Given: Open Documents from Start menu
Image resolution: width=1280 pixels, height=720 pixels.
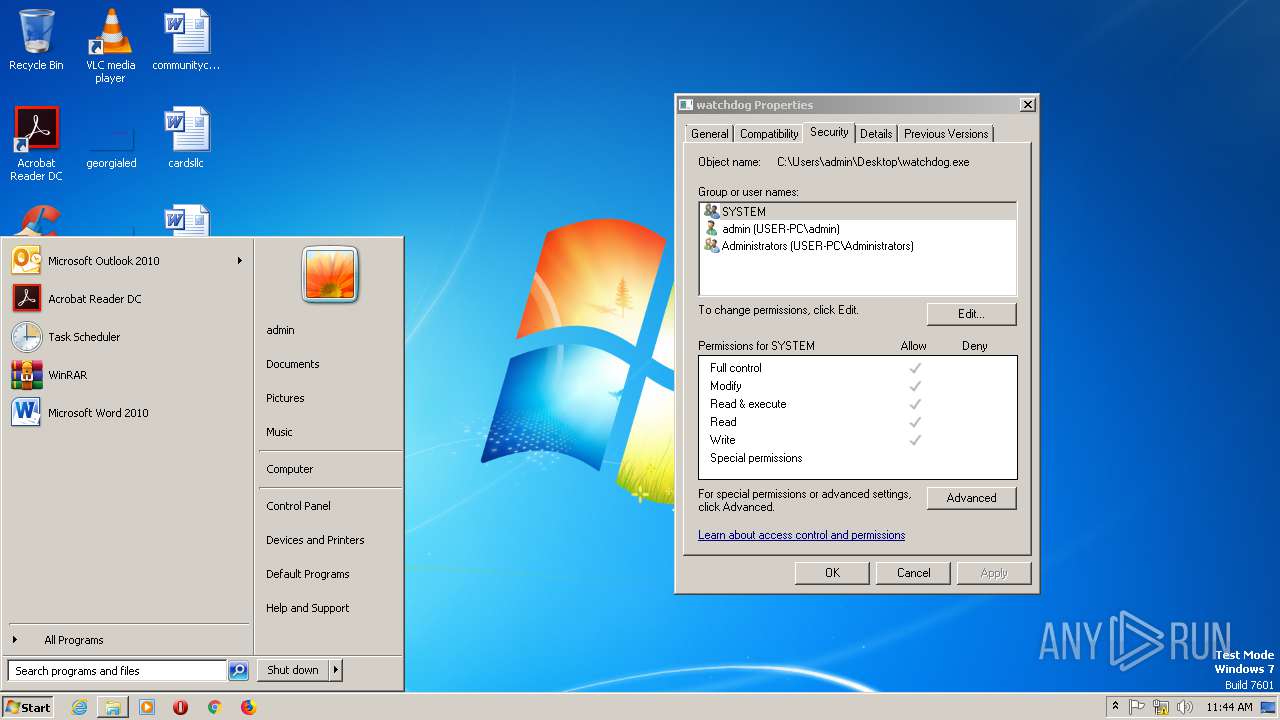Looking at the screenshot, I should (x=293, y=364).
